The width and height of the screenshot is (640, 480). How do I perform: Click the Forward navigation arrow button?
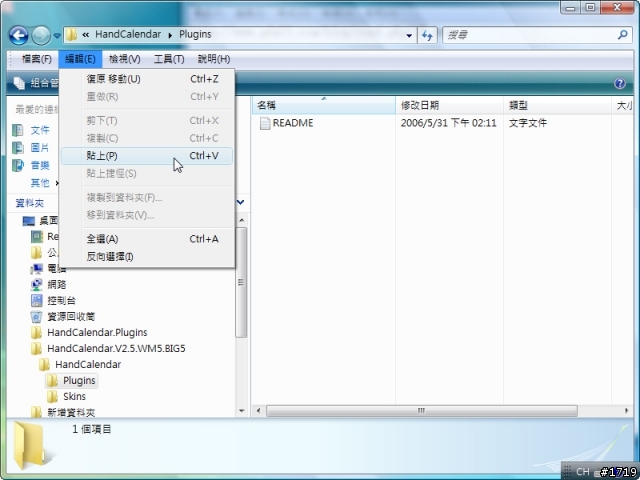click(x=41, y=36)
